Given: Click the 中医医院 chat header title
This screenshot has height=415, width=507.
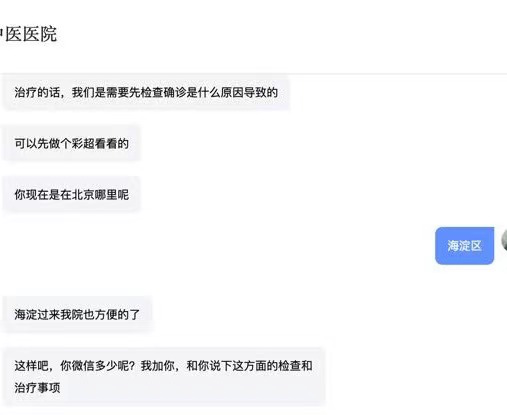Looking at the screenshot, I should 28,34.
